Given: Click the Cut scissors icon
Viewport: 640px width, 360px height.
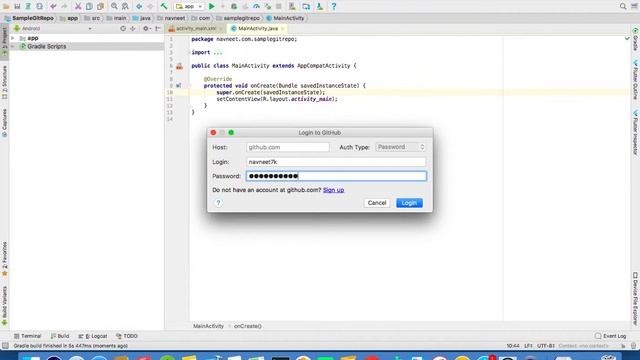Looking at the screenshot, I should [x=78, y=6].
